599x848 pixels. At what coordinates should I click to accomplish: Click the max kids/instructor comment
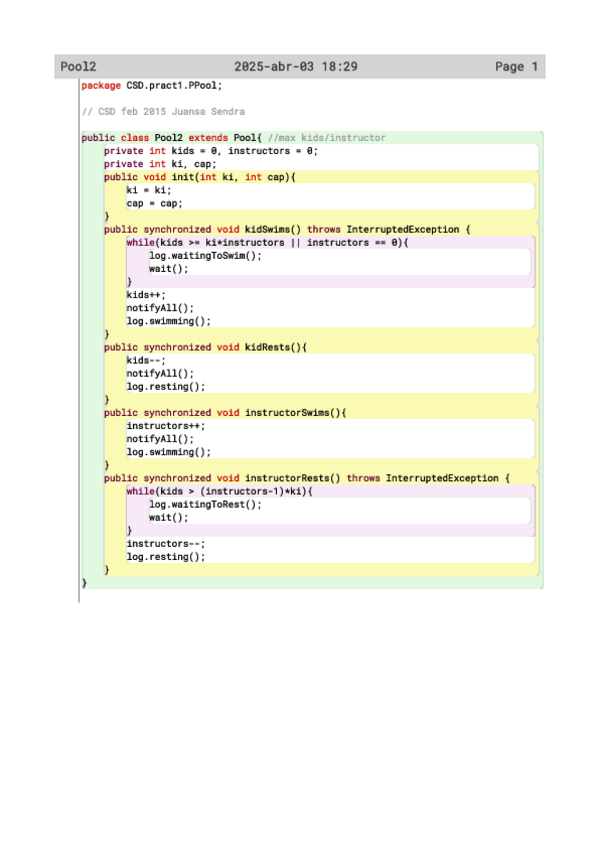pyautogui.click(x=327, y=138)
